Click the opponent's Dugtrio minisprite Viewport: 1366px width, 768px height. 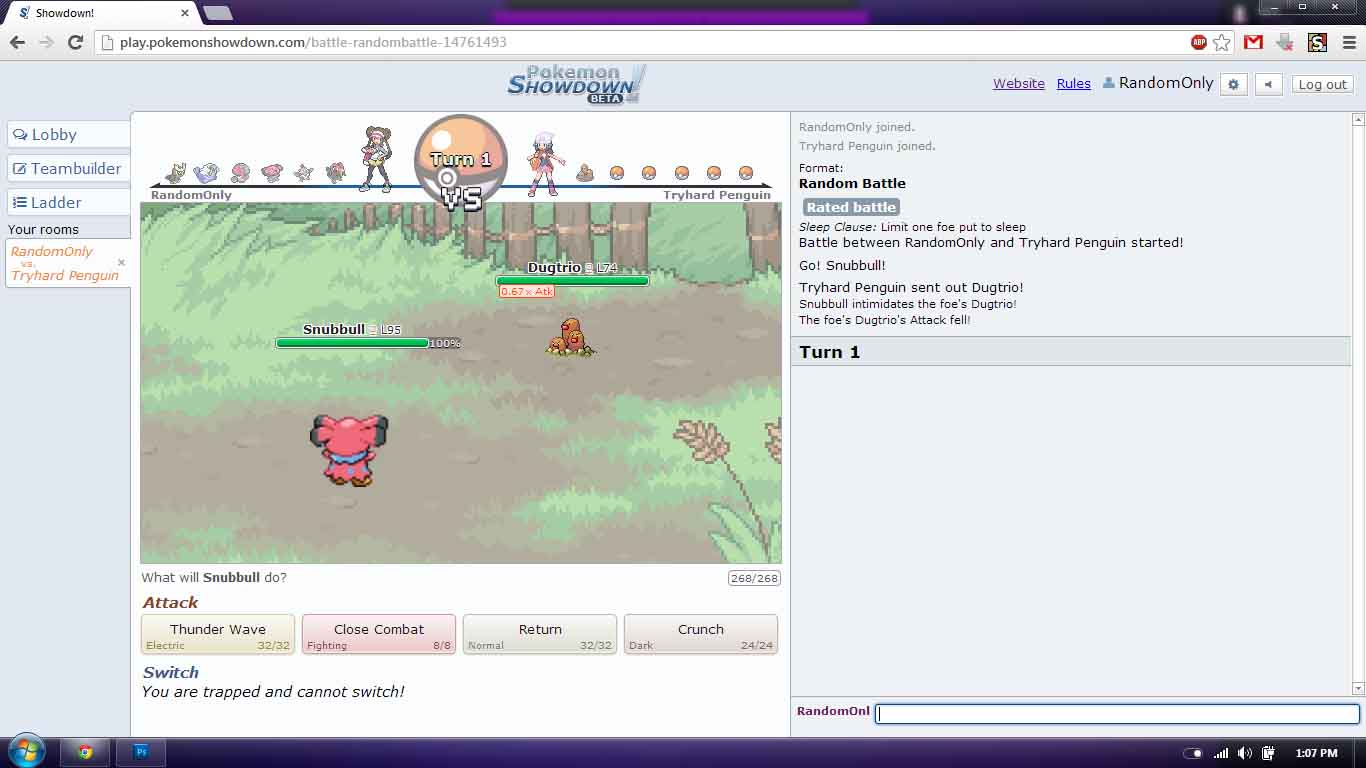(585, 172)
